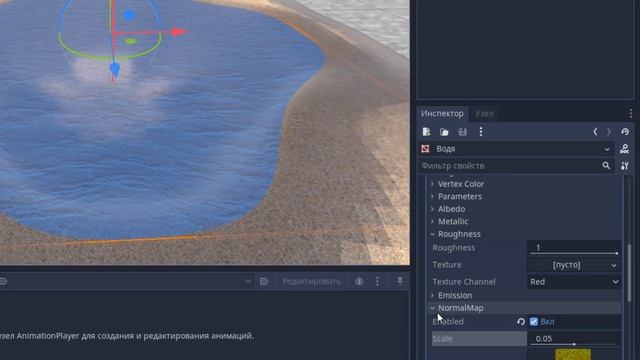Click the Enabled property label

[x=448, y=322]
